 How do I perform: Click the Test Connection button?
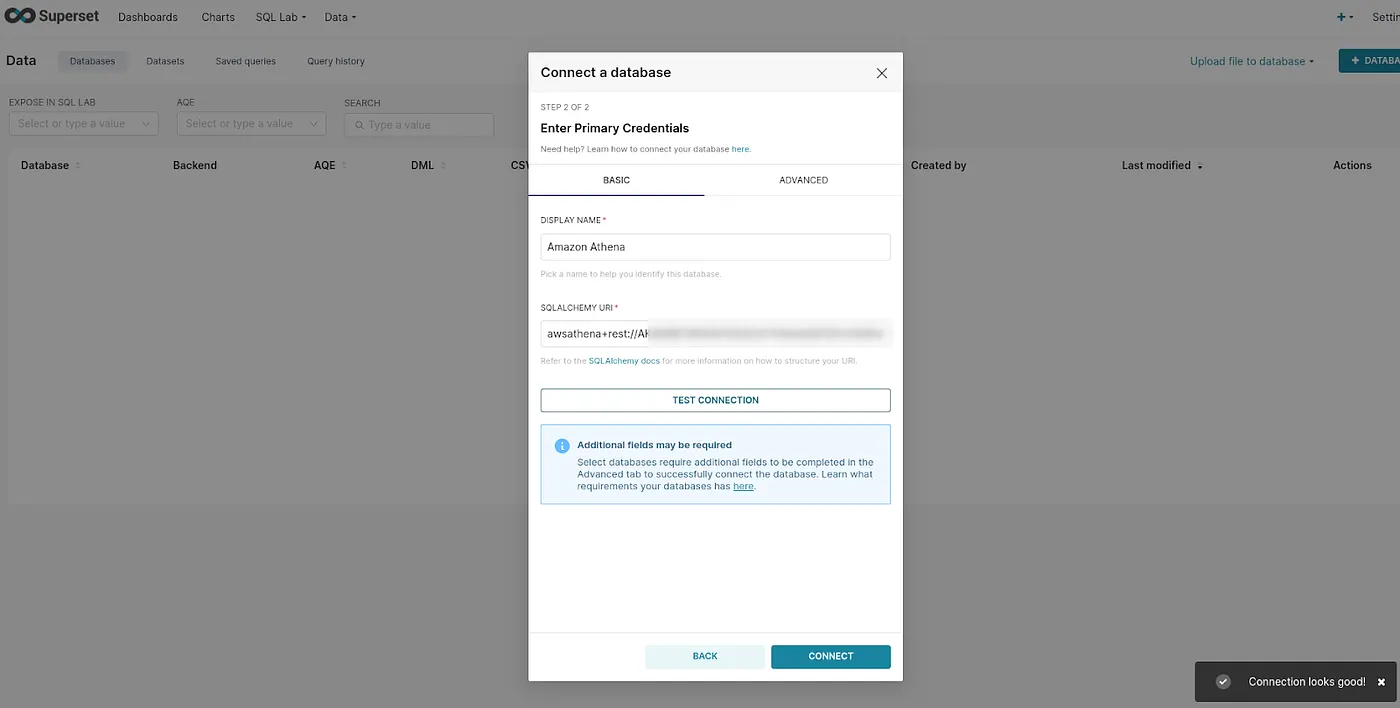(715, 400)
